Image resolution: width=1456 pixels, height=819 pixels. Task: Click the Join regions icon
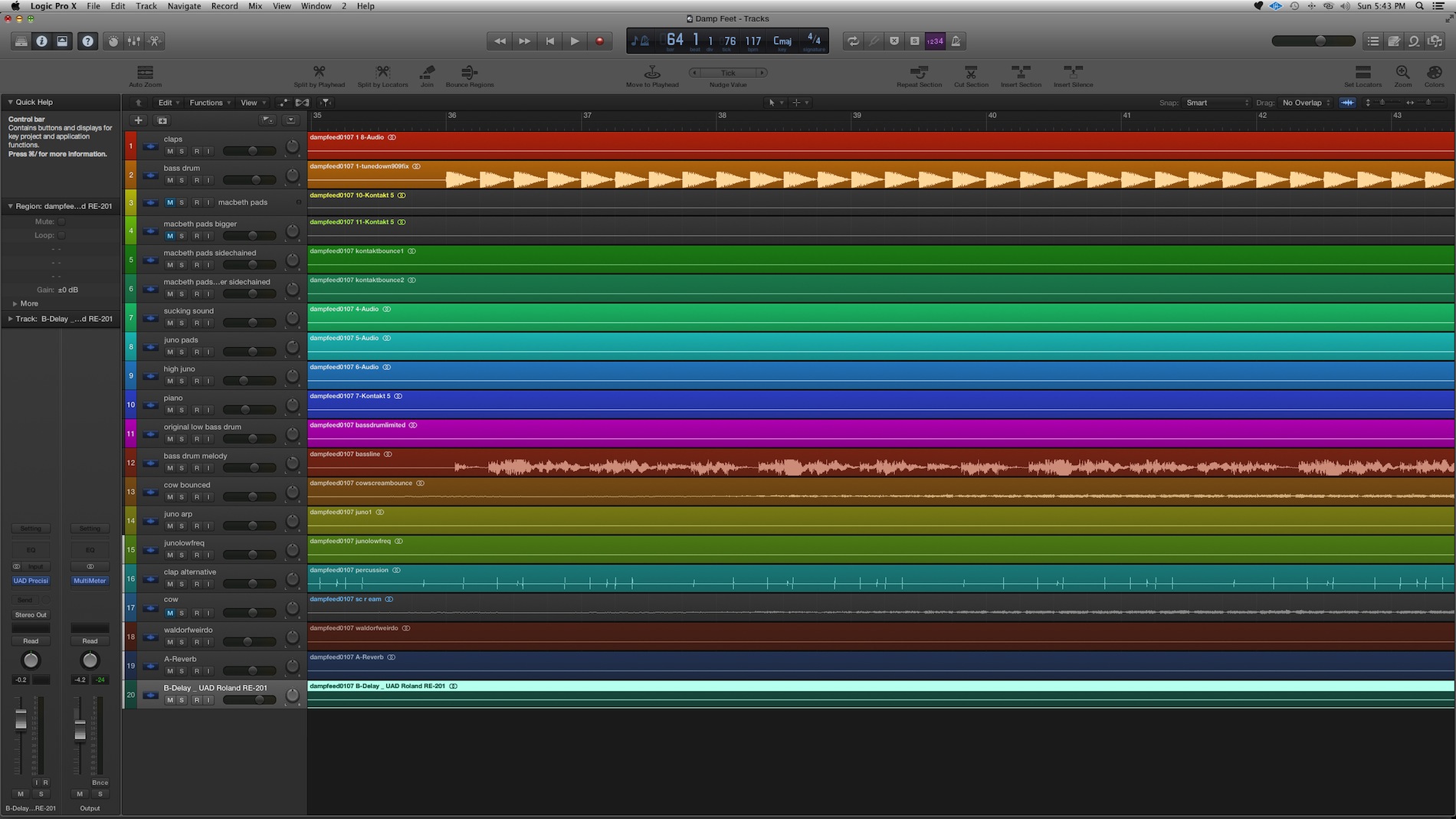pos(426,75)
